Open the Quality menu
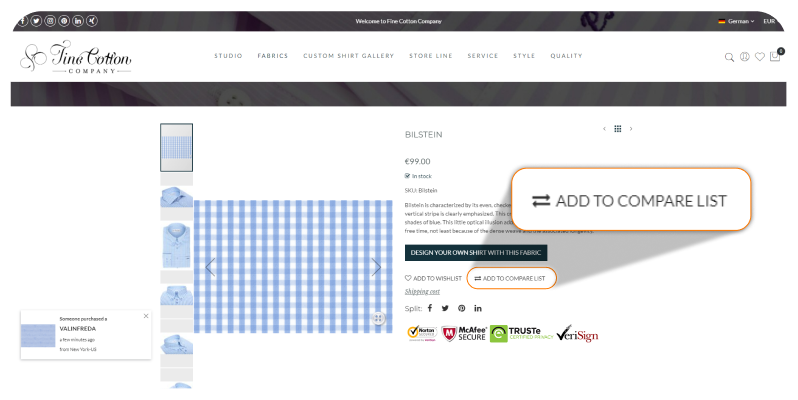 tap(566, 56)
